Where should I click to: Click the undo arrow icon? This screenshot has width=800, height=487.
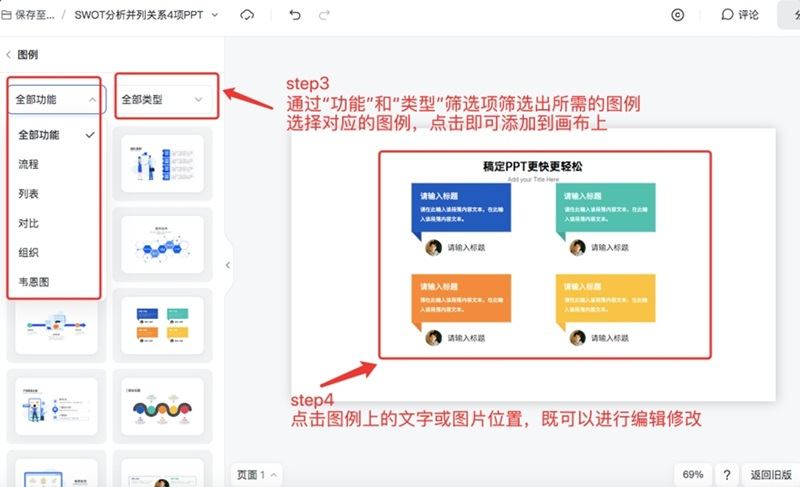click(295, 15)
